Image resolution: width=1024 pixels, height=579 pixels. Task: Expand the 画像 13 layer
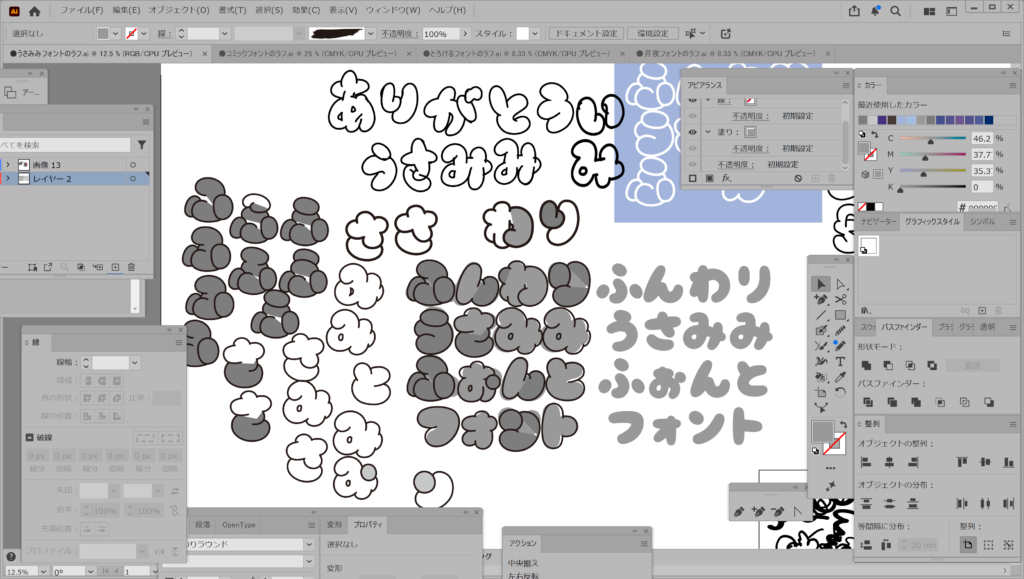tap(8, 164)
